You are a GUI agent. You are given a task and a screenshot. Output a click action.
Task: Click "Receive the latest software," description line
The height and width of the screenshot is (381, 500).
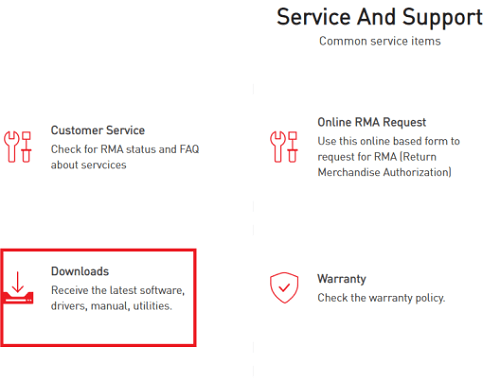(118, 290)
